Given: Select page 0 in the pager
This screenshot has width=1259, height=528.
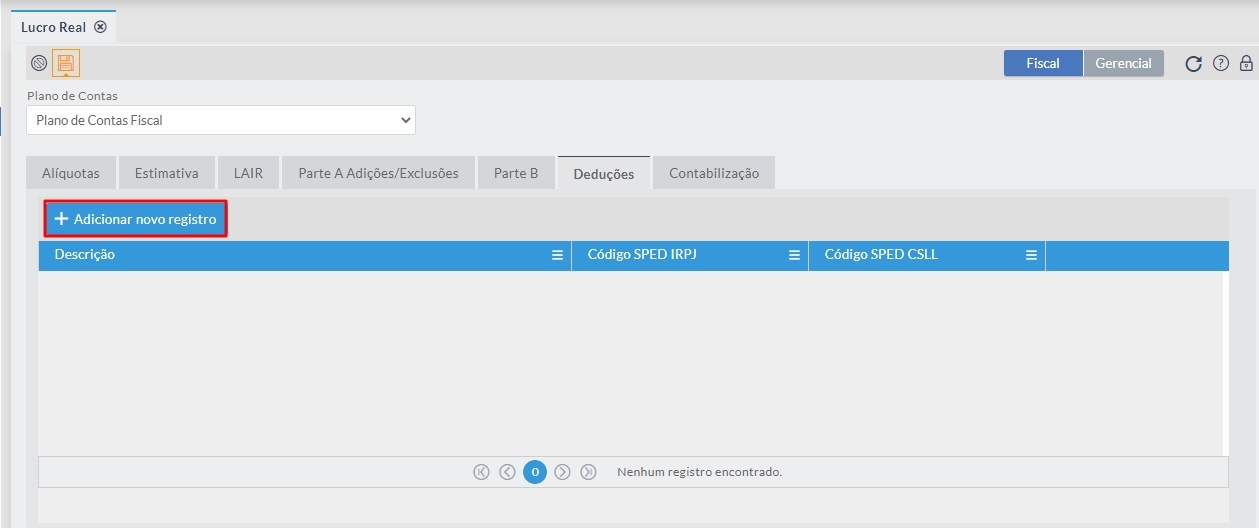Looking at the screenshot, I should (x=535, y=472).
